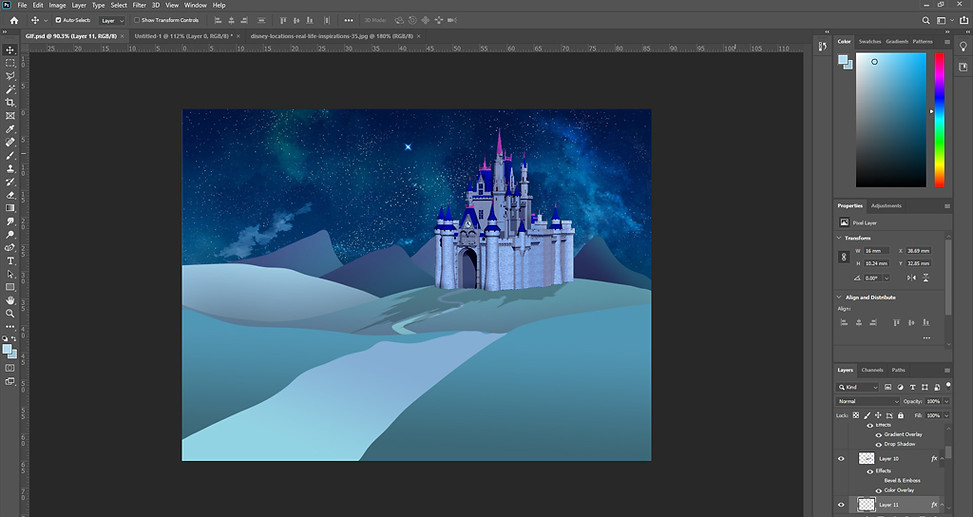
Task: Select the Smudge tool
Action: 10,221
